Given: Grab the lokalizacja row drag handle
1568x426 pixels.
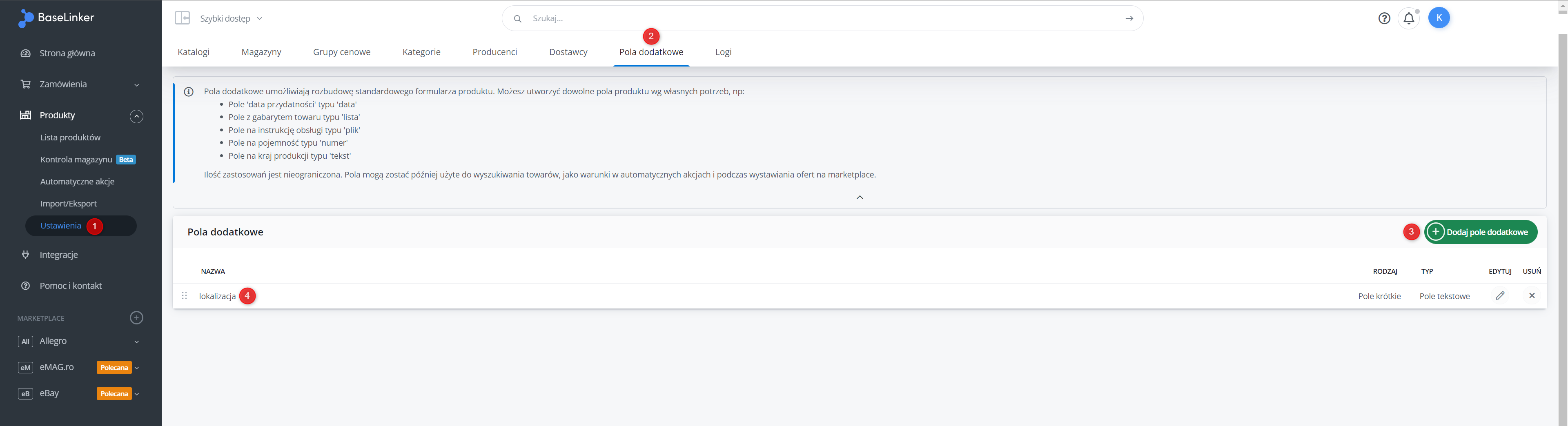Looking at the screenshot, I should tap(185, 296).
